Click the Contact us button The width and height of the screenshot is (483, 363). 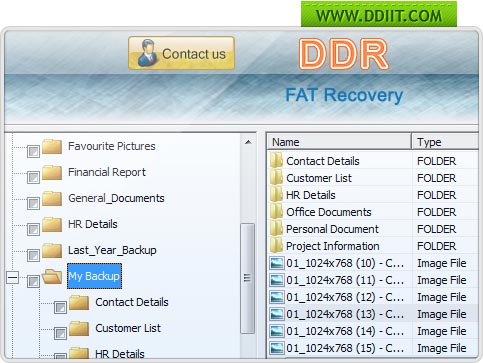tap(181, 53)
